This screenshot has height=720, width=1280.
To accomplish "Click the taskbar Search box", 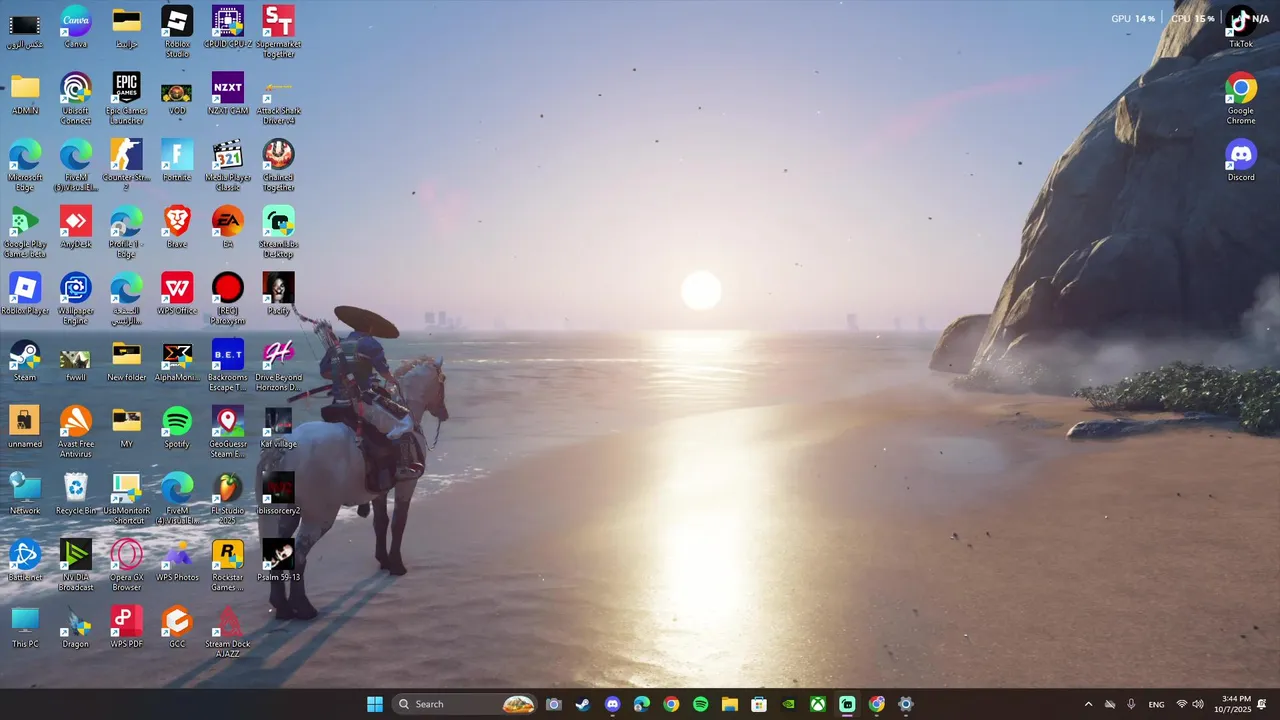I will (x=465, y=704).
